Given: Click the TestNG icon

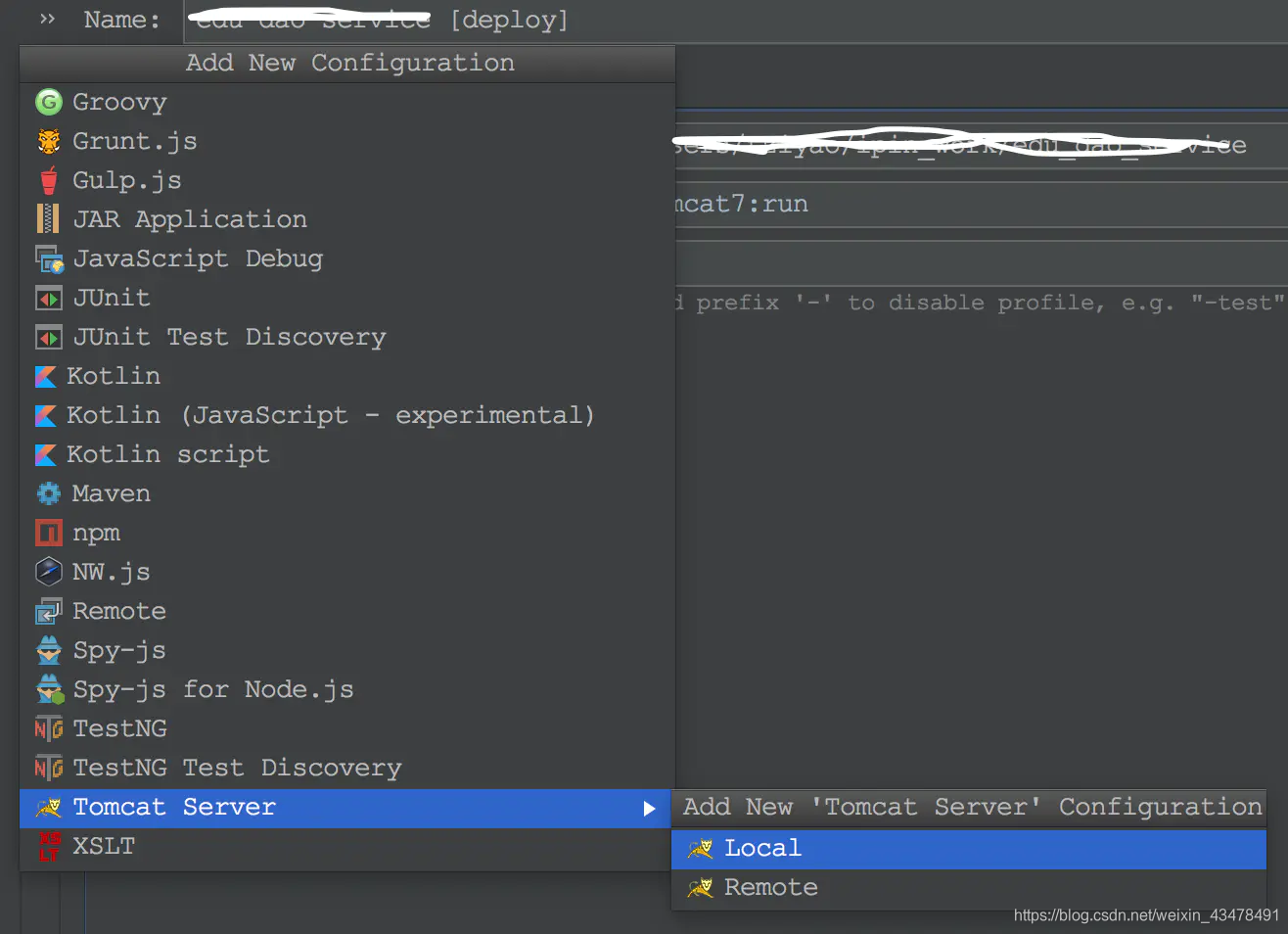Looking at the screenshot, I should pos(48,728).
